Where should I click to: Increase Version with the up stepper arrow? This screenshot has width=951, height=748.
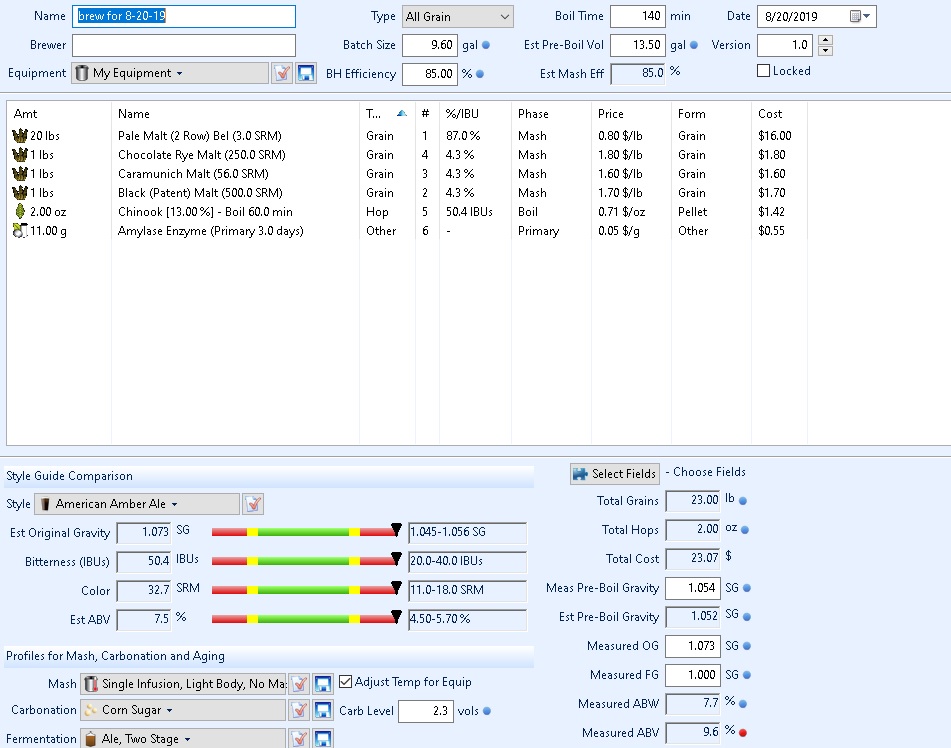click(825, 40)
